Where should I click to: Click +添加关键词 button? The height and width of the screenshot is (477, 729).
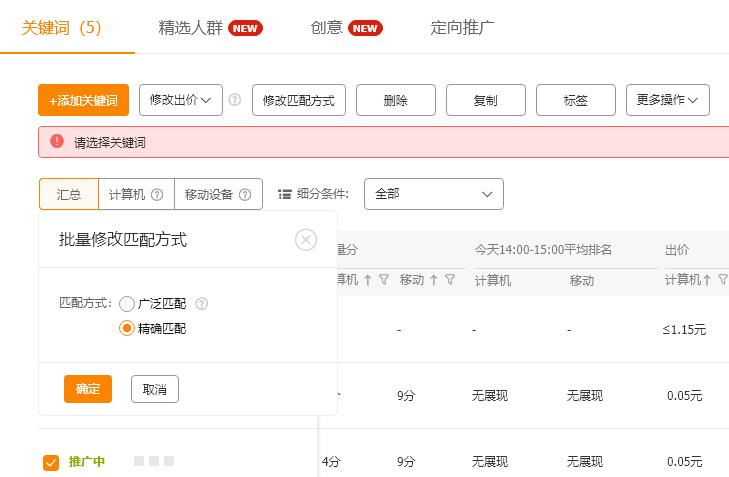point(83,100)
